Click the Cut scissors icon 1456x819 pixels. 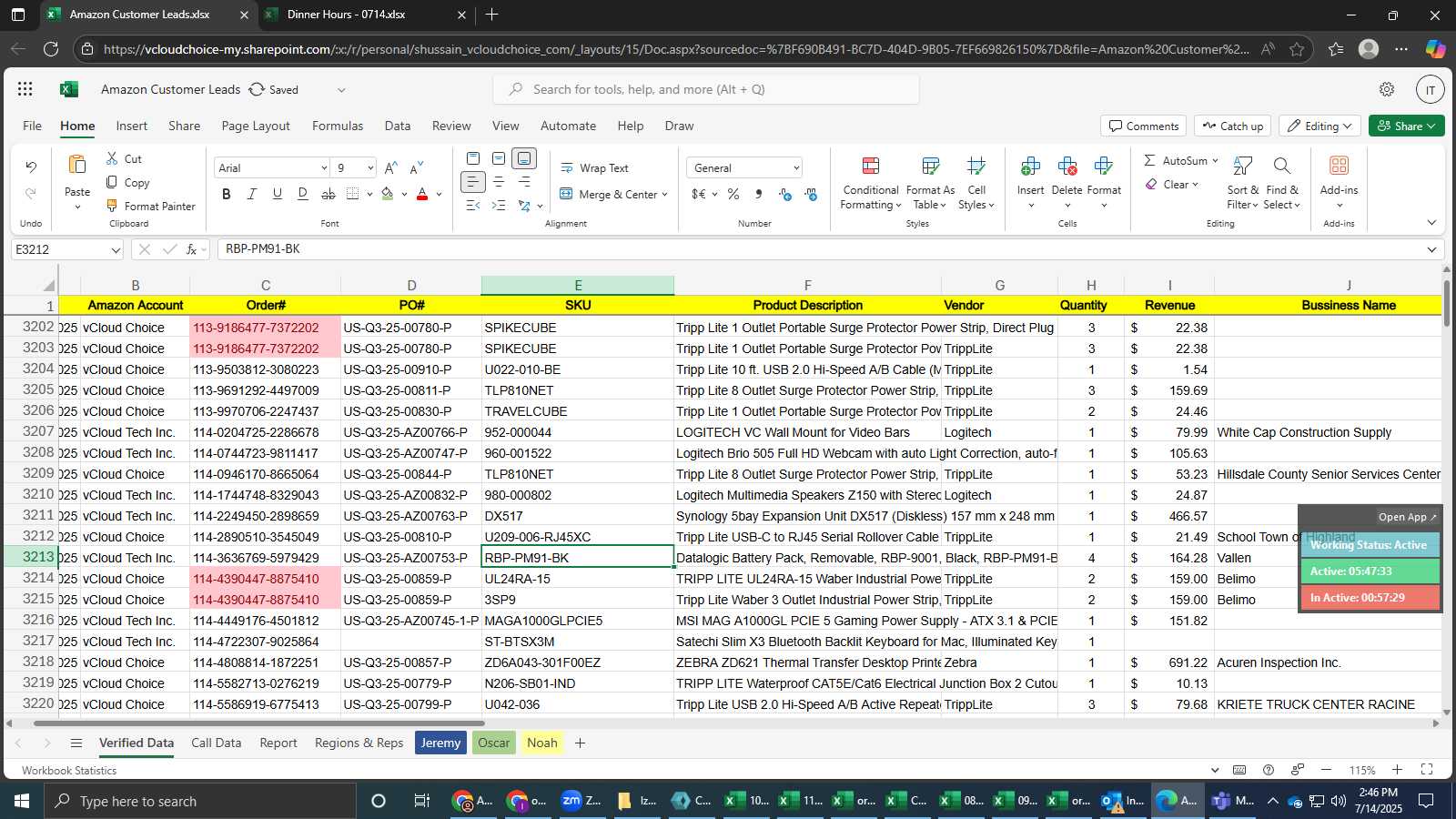(112, 158)
